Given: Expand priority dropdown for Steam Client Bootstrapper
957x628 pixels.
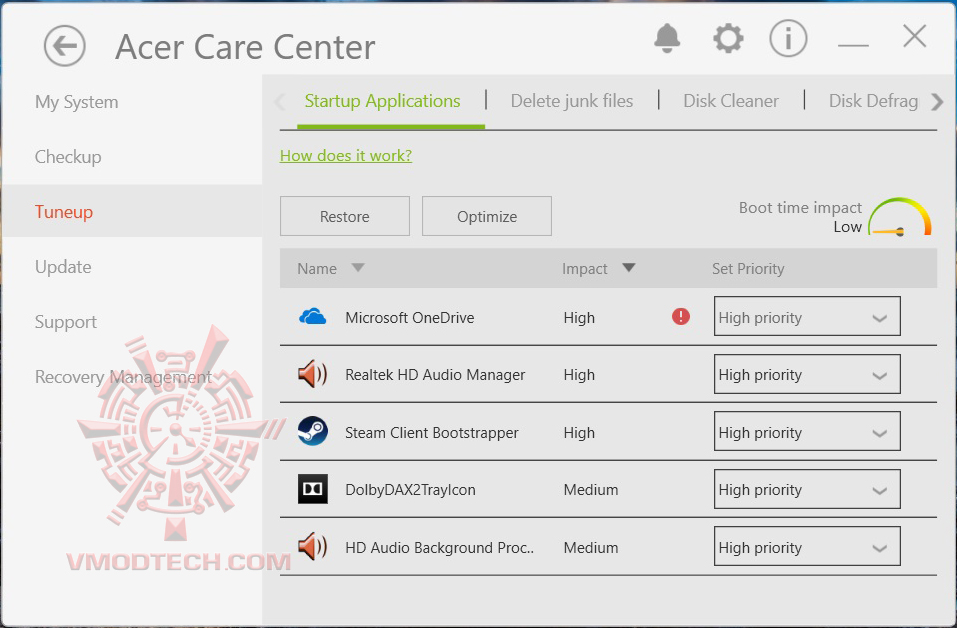Looking at the screenshot, I should [x=807, y=432].
